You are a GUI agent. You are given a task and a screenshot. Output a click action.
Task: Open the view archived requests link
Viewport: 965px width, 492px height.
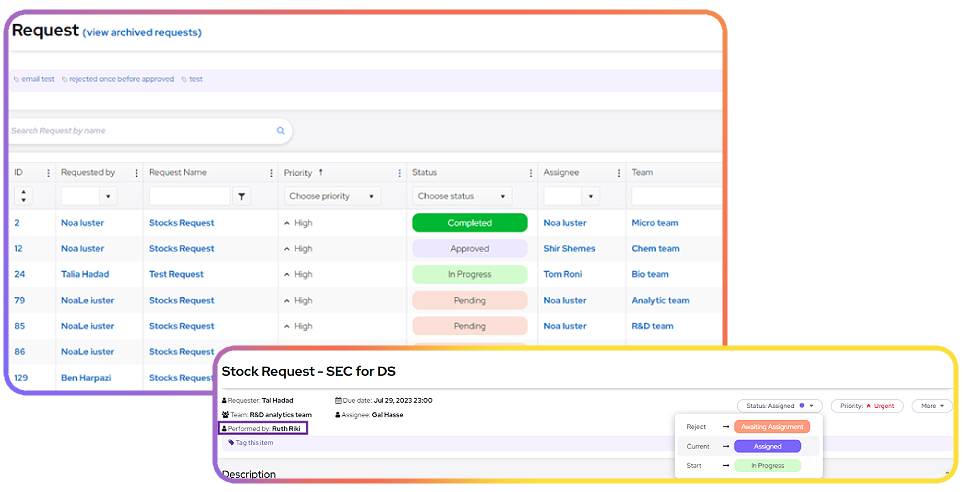pos(142,32)
